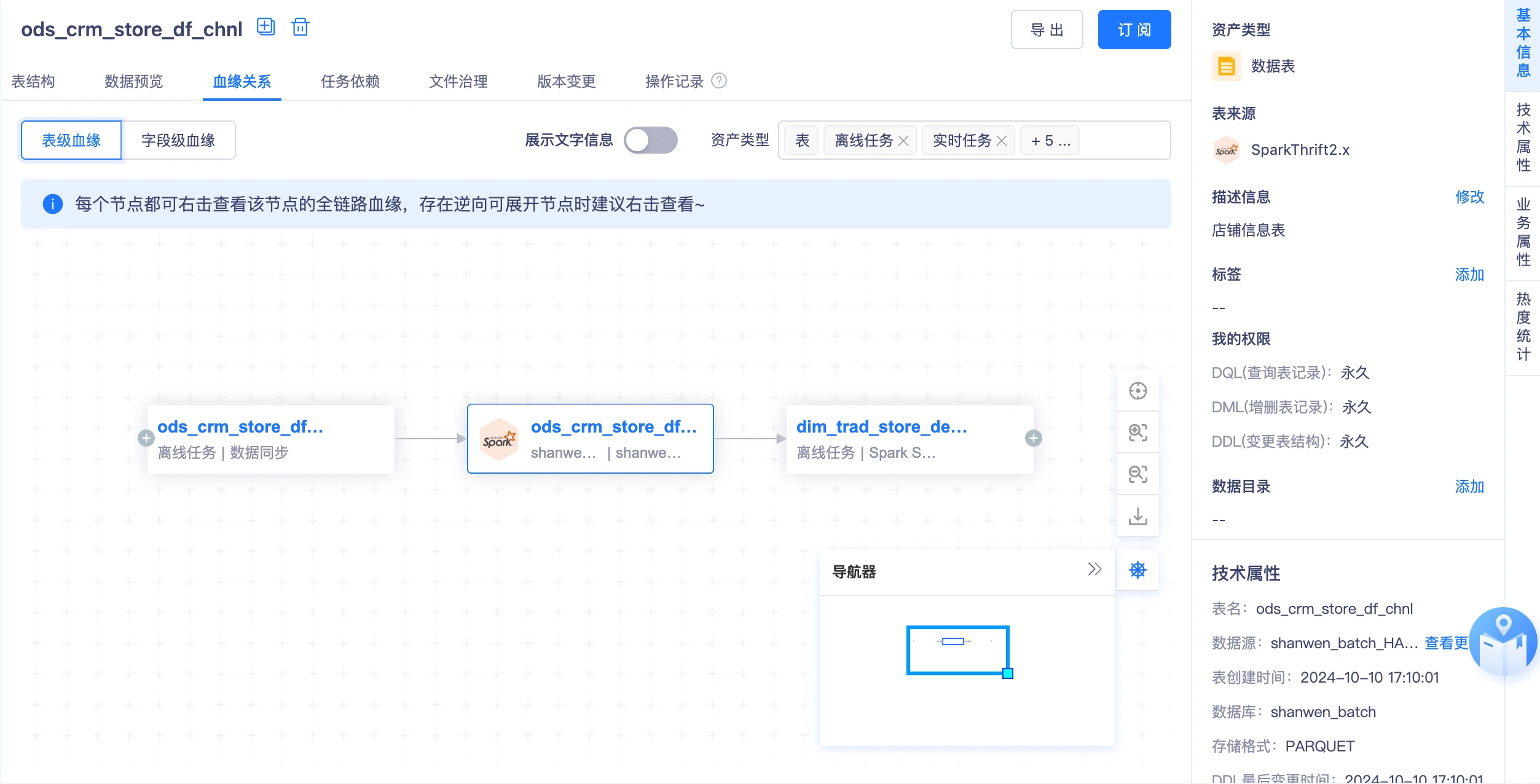
Task: Click the cyan resize handle in navigator
Action: click(x=1008, y=673)
